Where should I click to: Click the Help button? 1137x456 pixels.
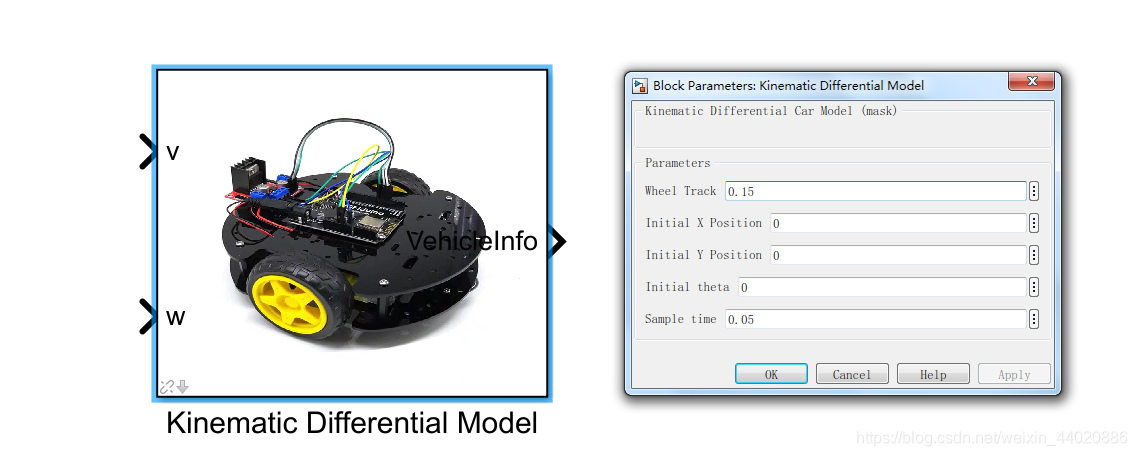[933, 374]
